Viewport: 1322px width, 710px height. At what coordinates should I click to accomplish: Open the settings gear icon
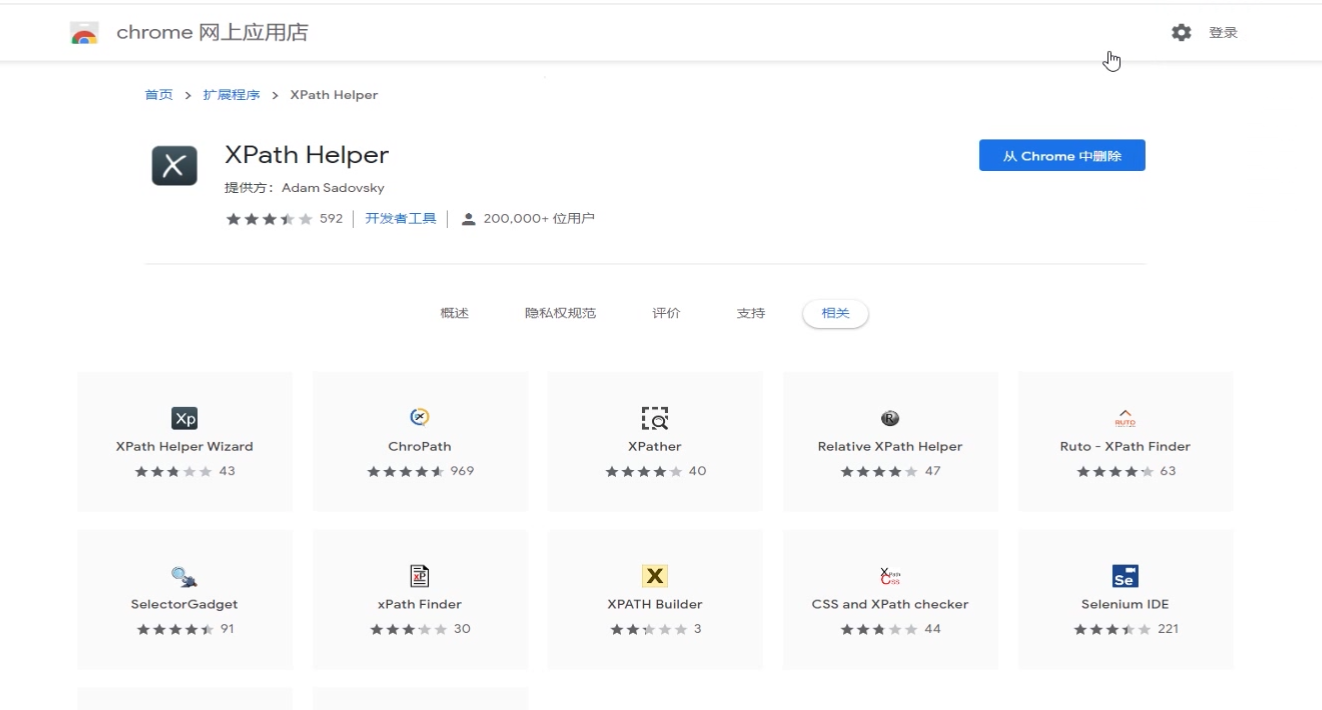pos(1181,31)
